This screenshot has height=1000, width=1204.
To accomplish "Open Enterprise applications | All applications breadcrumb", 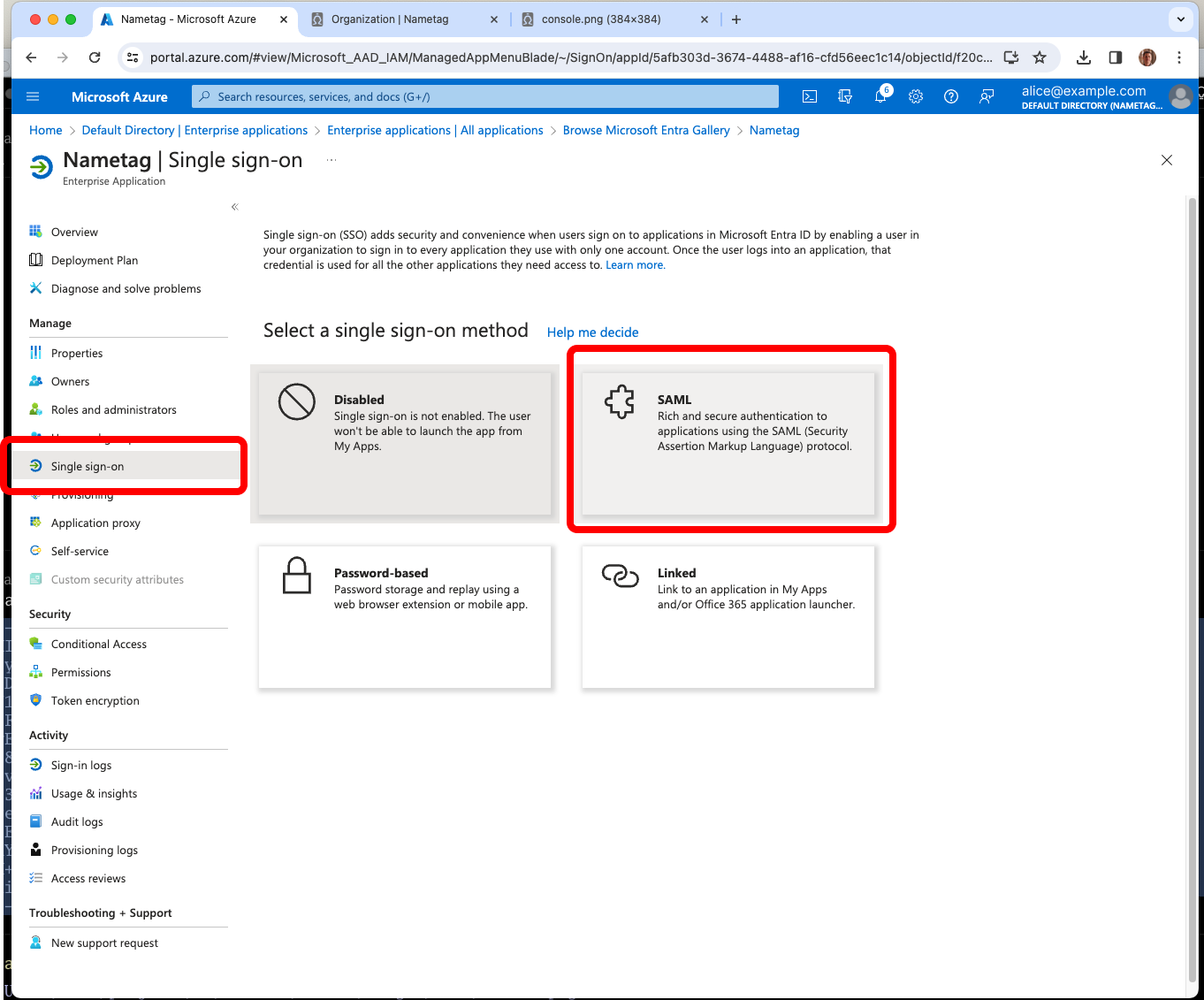I will [435, 130].
